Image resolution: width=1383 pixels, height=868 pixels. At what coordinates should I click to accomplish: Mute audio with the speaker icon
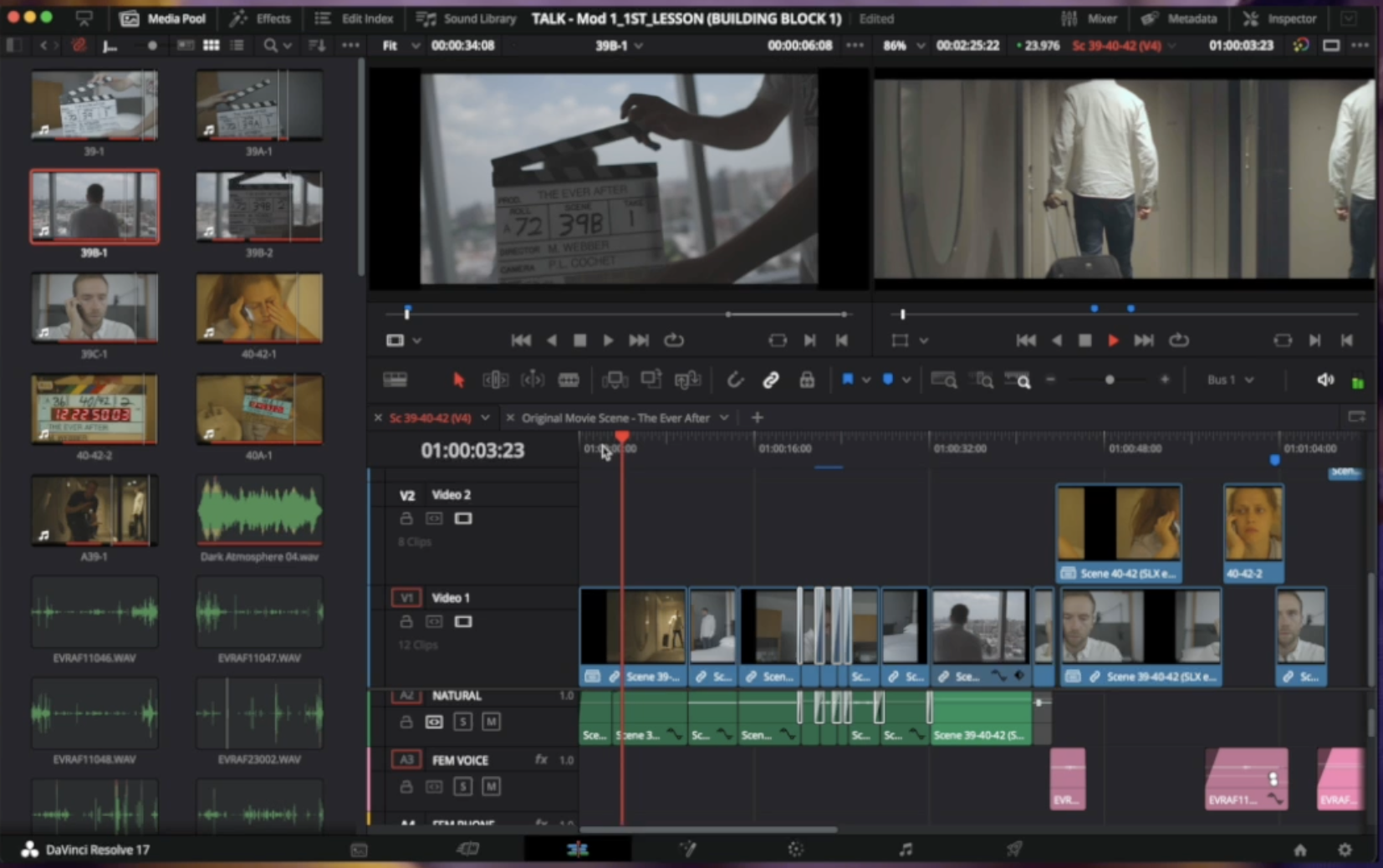coord(1325,380)
